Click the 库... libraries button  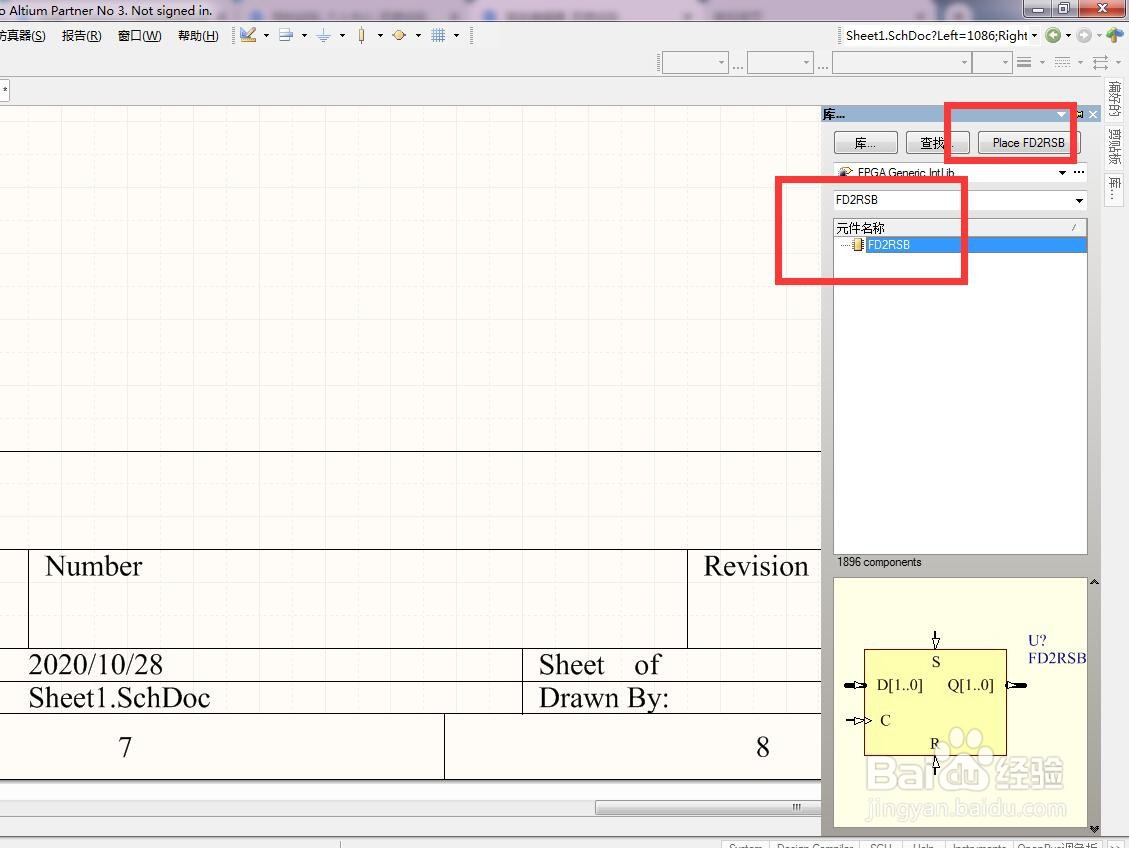[865, 143]
